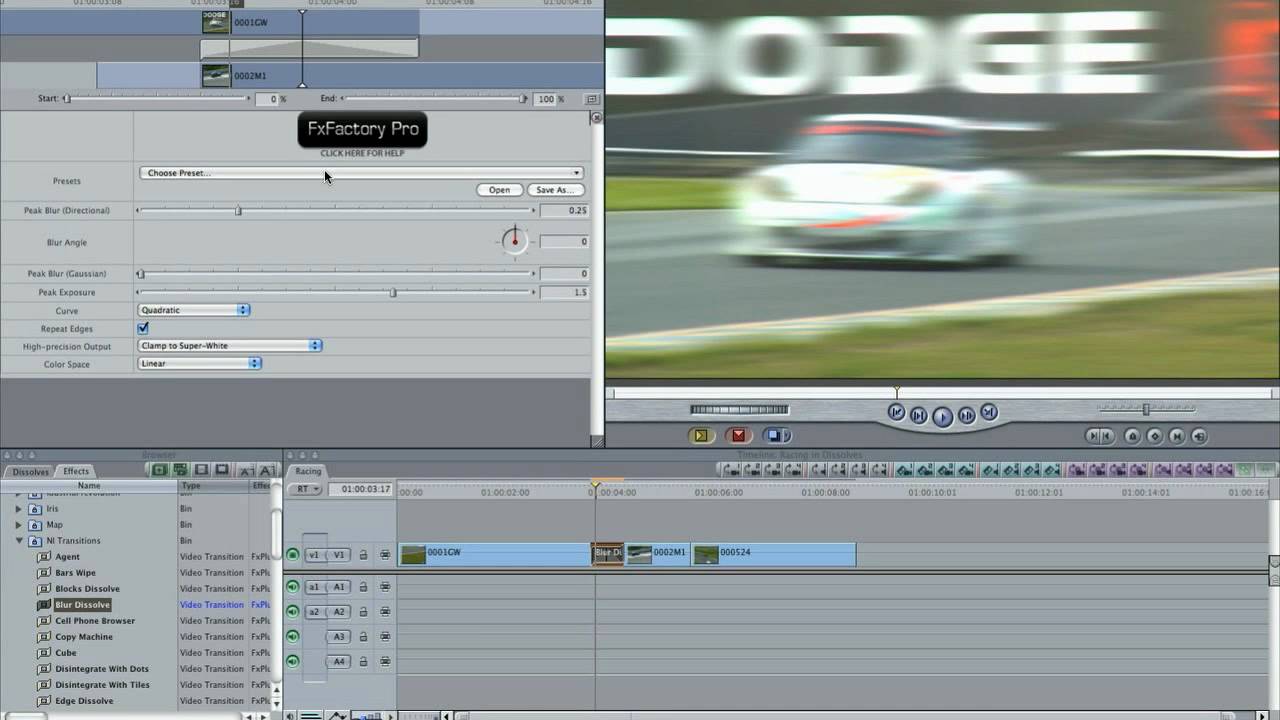Click the Peak Blur Directional value field
Viewport: 1280px width, 720px height.
coord(564,211)
